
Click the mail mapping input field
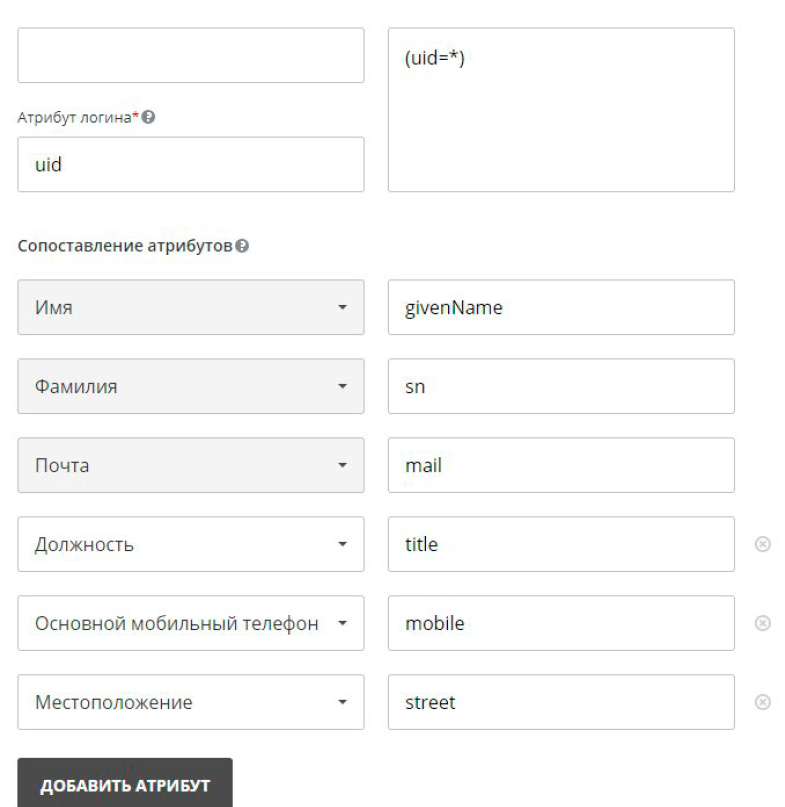[561, 465]
